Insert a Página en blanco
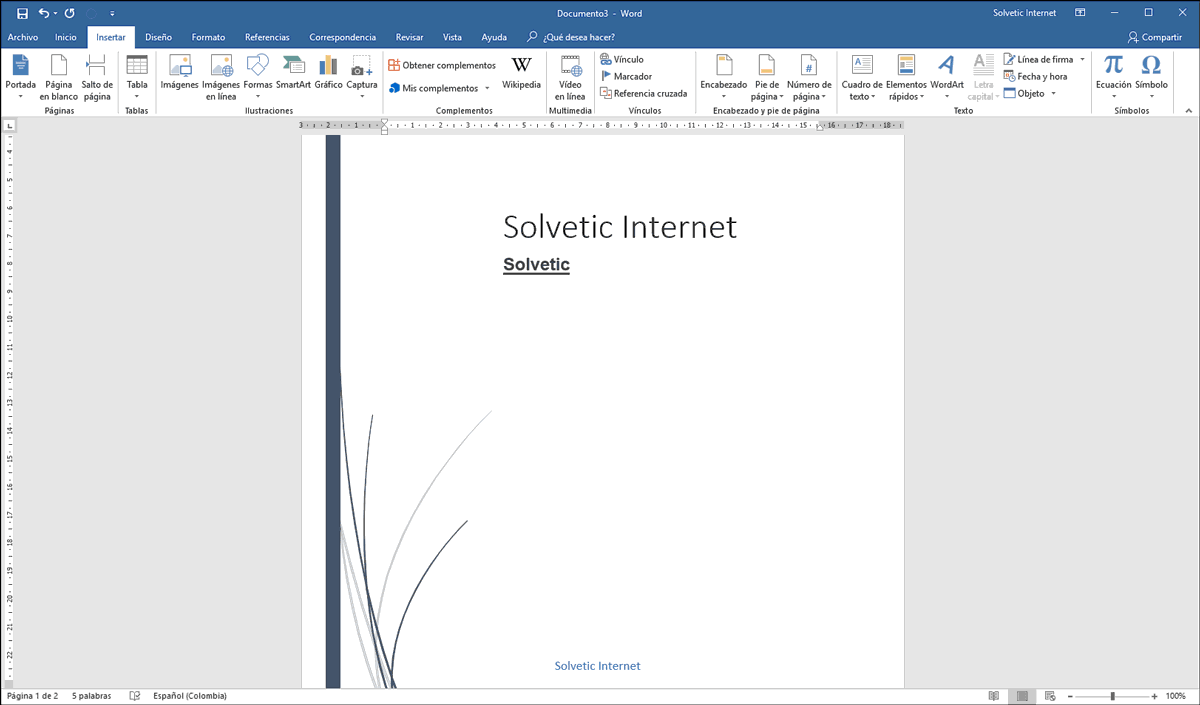 click(x=59, y=78)
